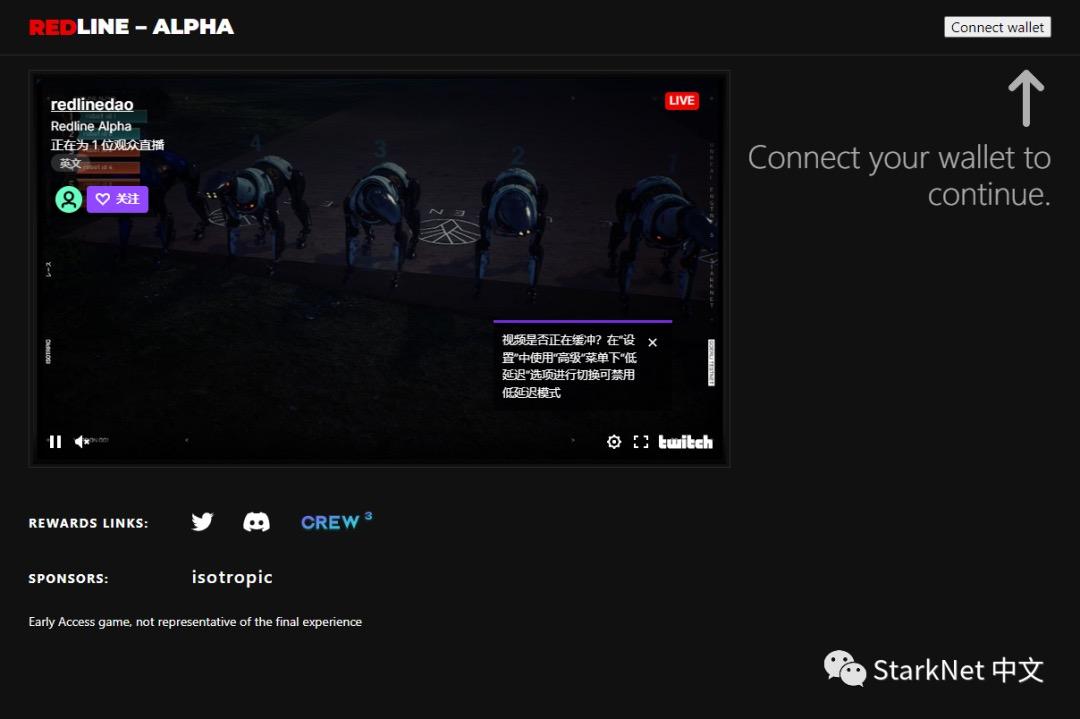Viewport: 1080px width, 719px height.
Task: Open the Twitter rewards link
Action: [x=202, y=522]
